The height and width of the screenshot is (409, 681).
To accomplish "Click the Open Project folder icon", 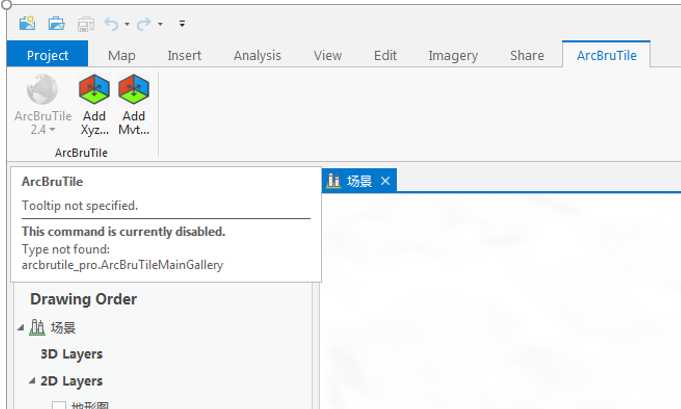I will coord(56,23).
